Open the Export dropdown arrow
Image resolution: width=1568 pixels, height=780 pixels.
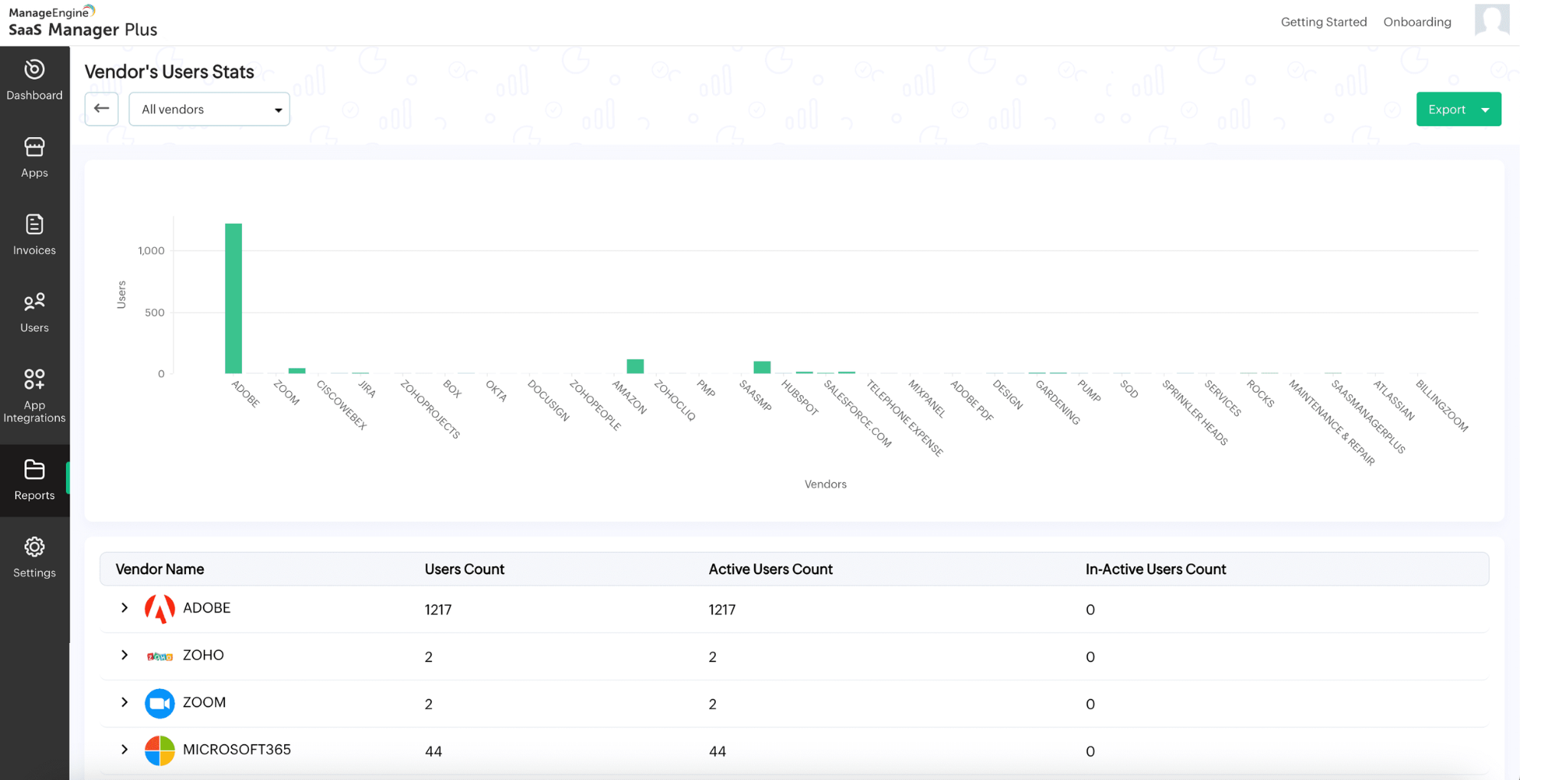(1485, 110)
